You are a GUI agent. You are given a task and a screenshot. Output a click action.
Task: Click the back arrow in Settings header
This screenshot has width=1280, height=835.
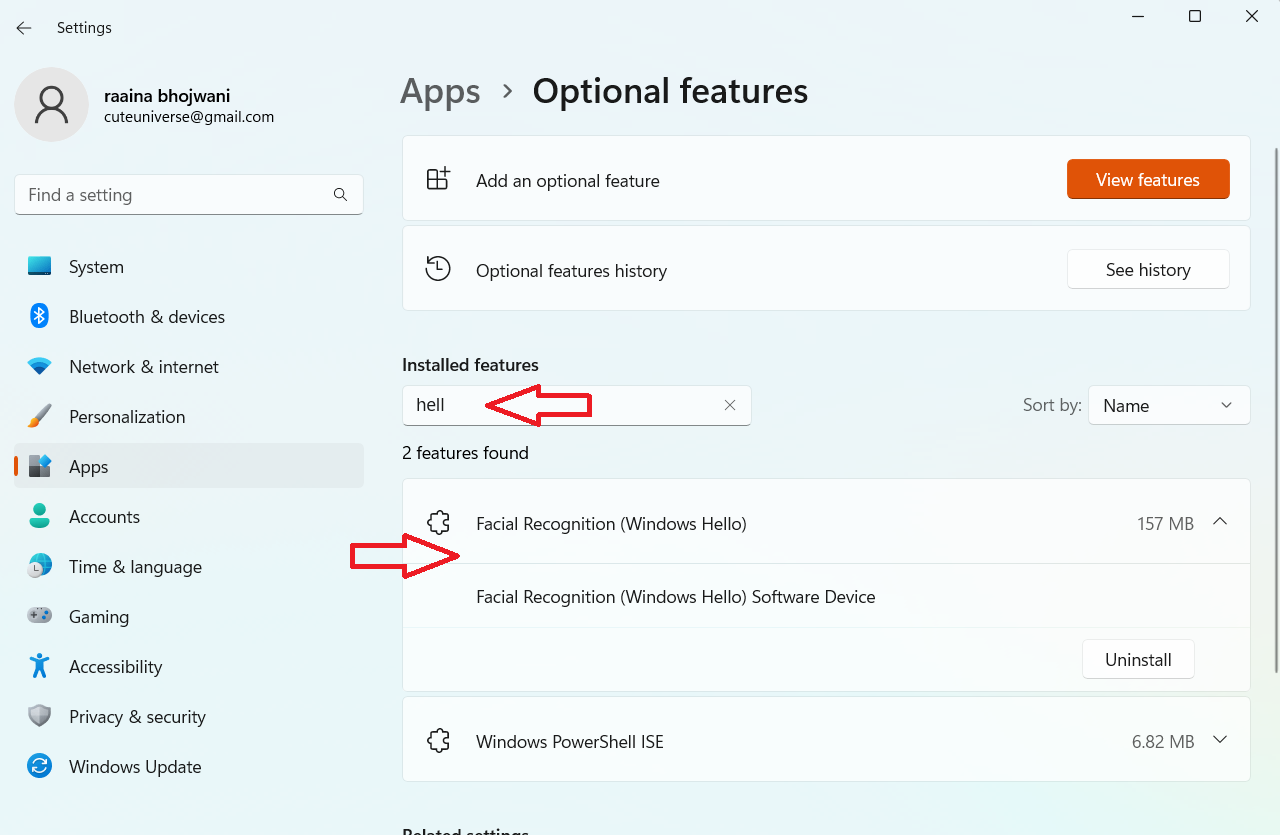(x=24, y=28)
